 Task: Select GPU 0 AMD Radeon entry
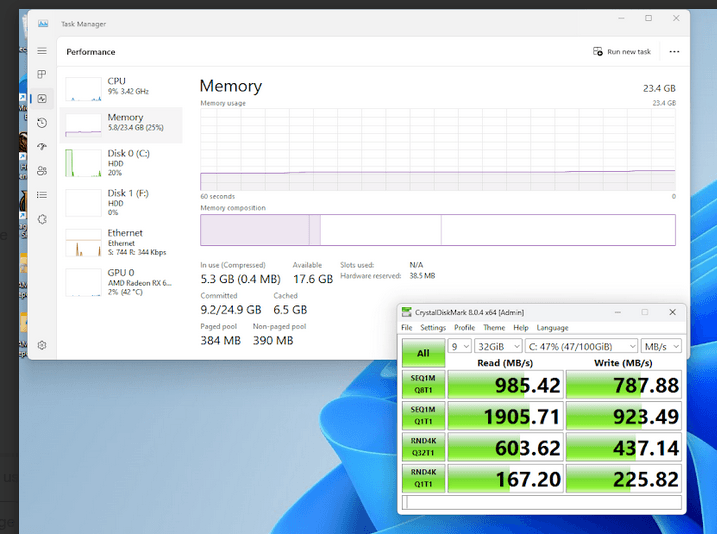coord(121,282)
